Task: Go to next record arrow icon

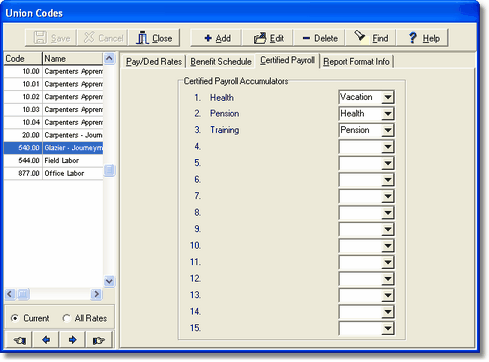Action: click(72, 340)
